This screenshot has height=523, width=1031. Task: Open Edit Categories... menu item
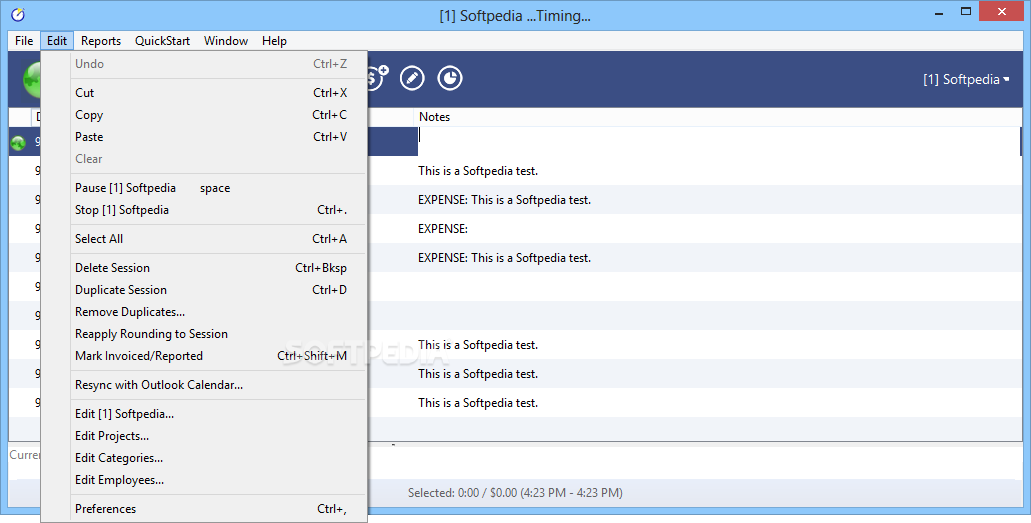[x=204, y=458]
